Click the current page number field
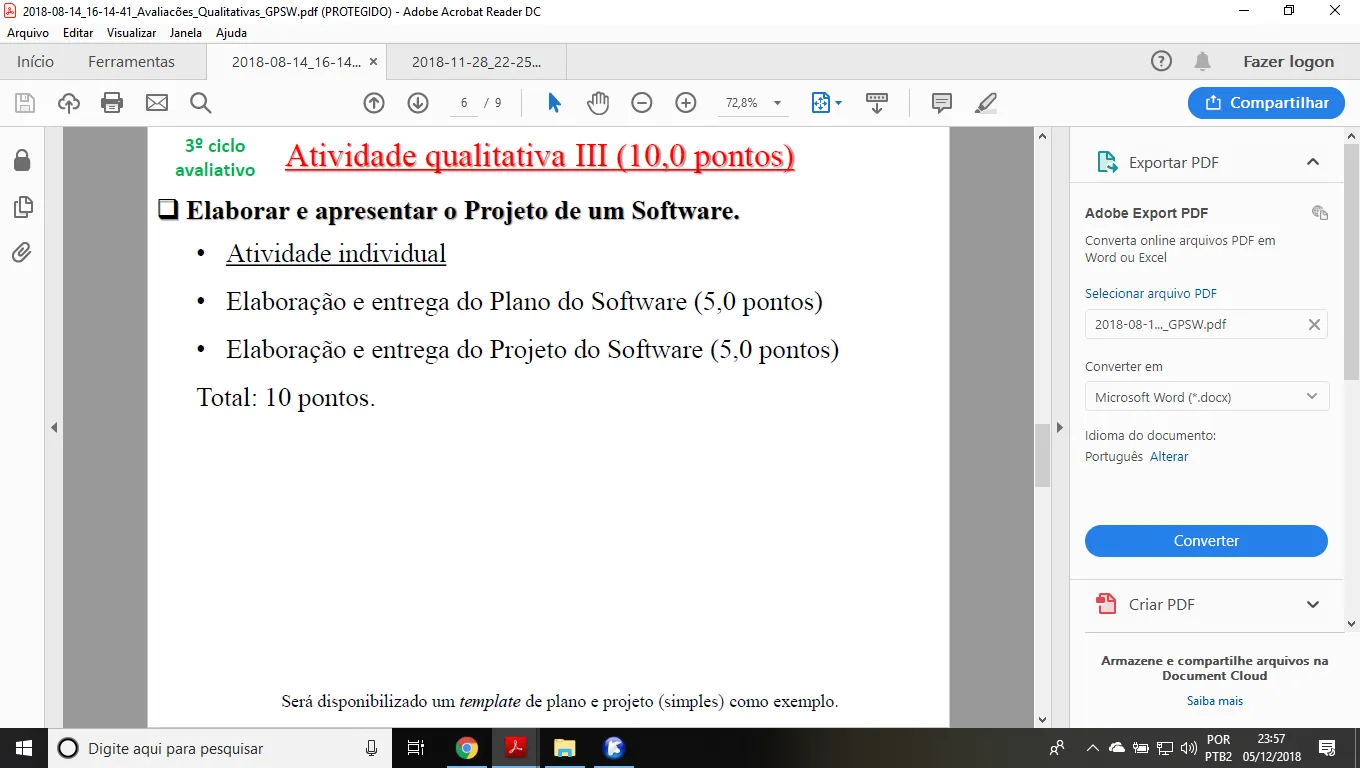This screenshot has height=768, width=1360. (464, 103)
